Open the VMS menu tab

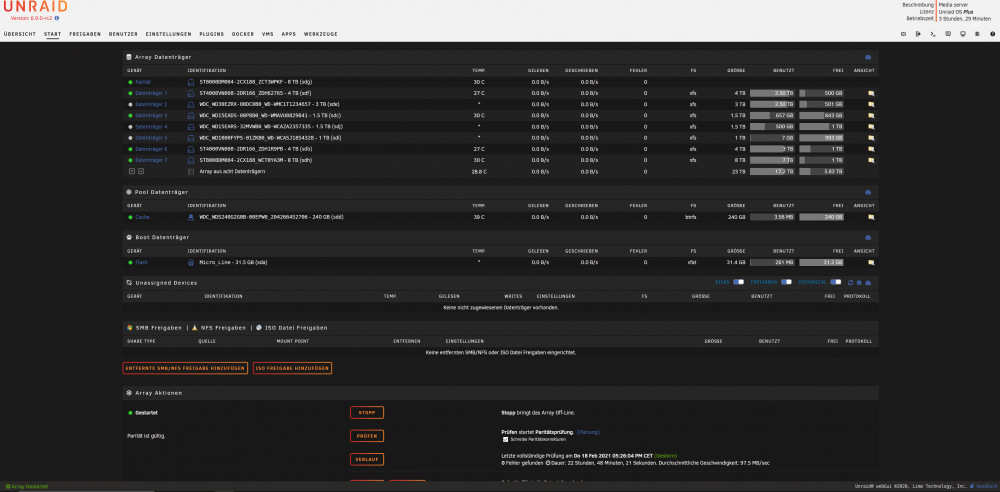(268, 34)
